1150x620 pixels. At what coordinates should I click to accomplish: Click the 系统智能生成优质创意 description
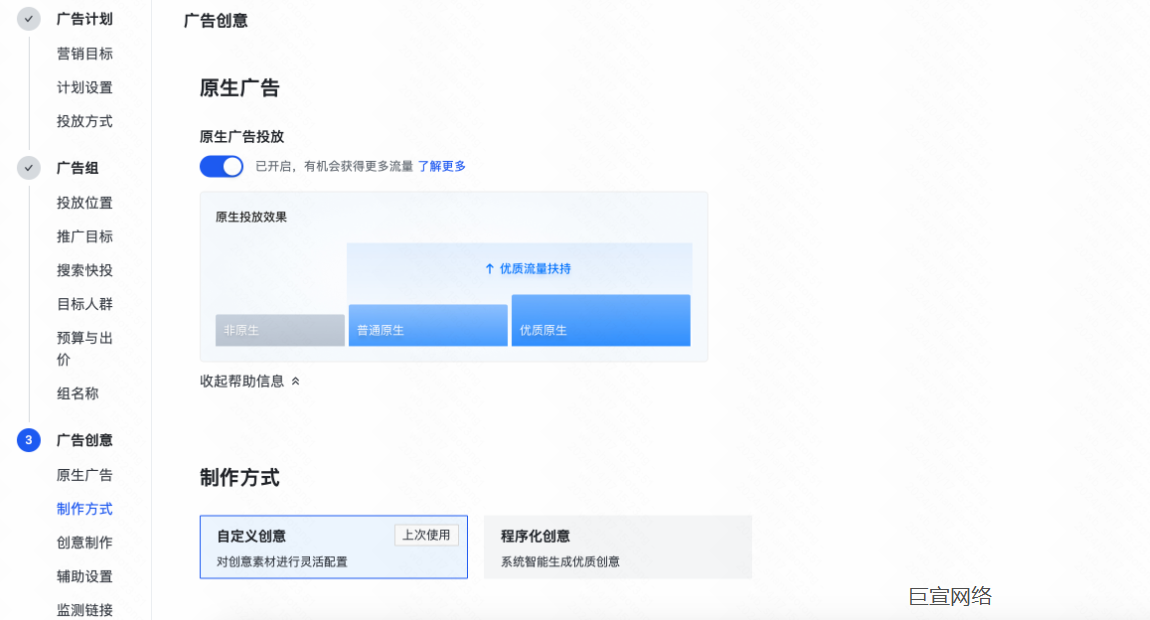(560, 561)
